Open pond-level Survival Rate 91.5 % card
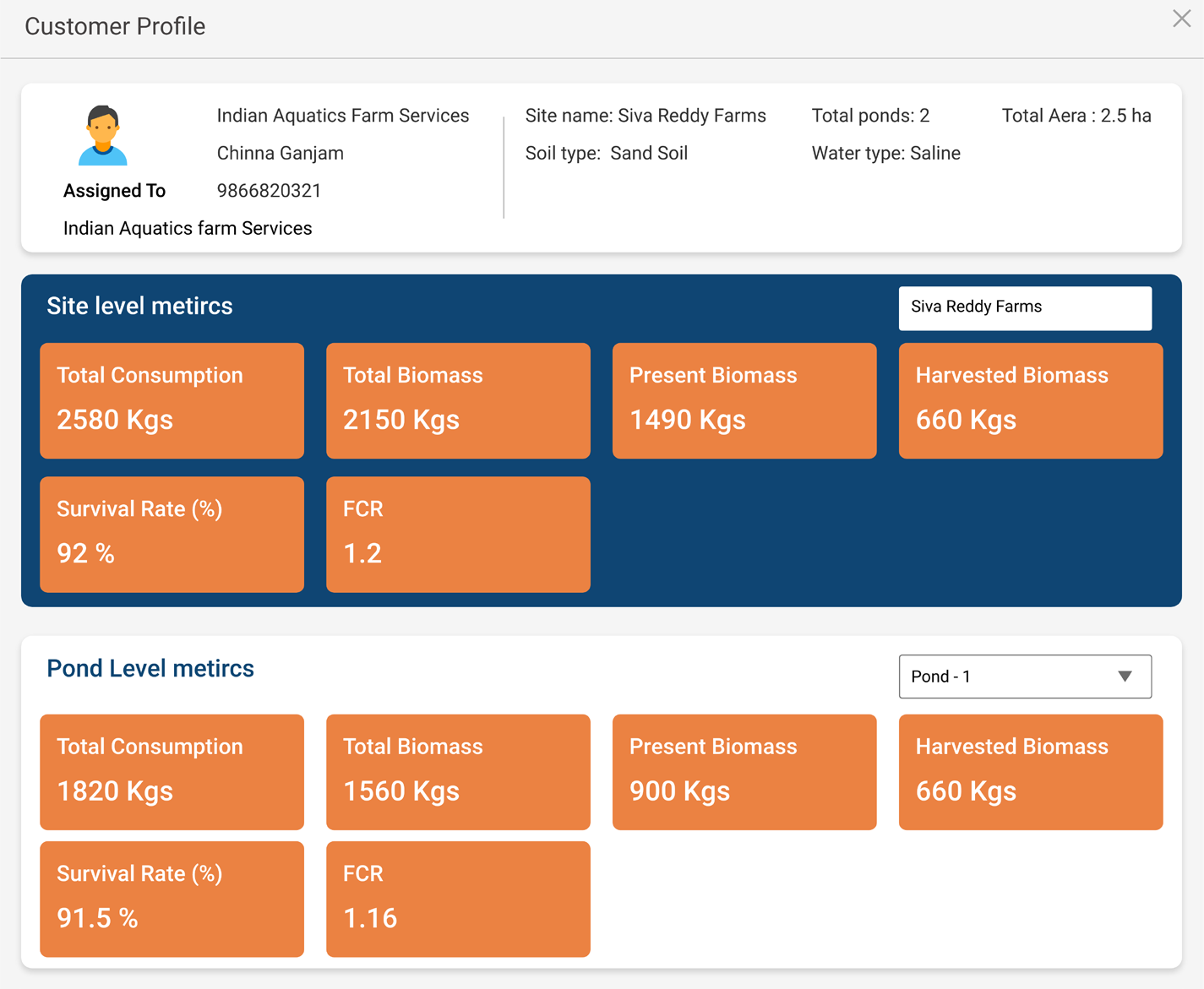Screen dimensions: 1204x989 [172, 899]
